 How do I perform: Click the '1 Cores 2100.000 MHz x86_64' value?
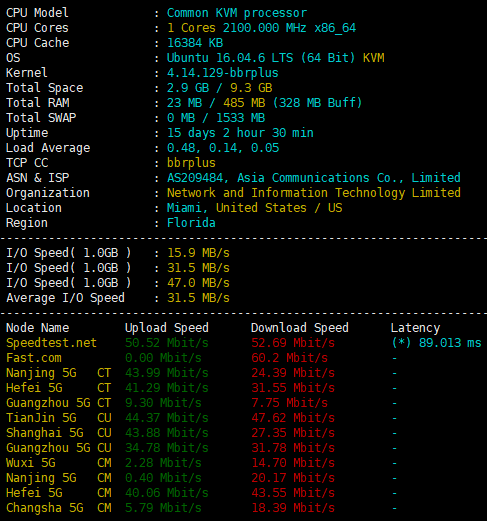coord(262,28)
